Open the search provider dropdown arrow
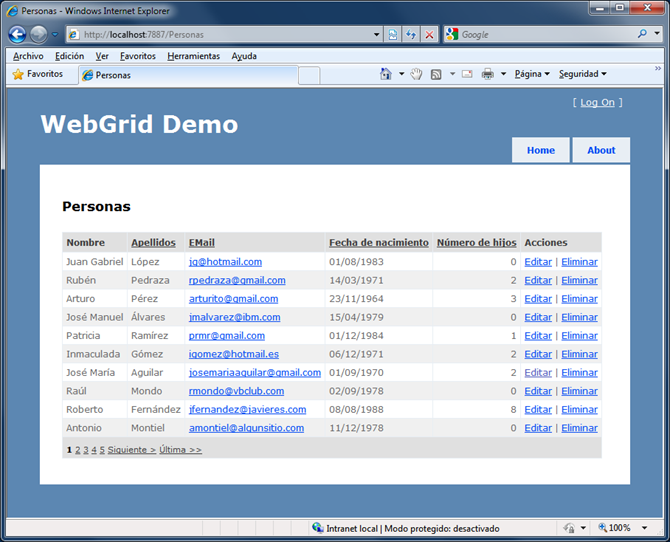 click(657, 33)
